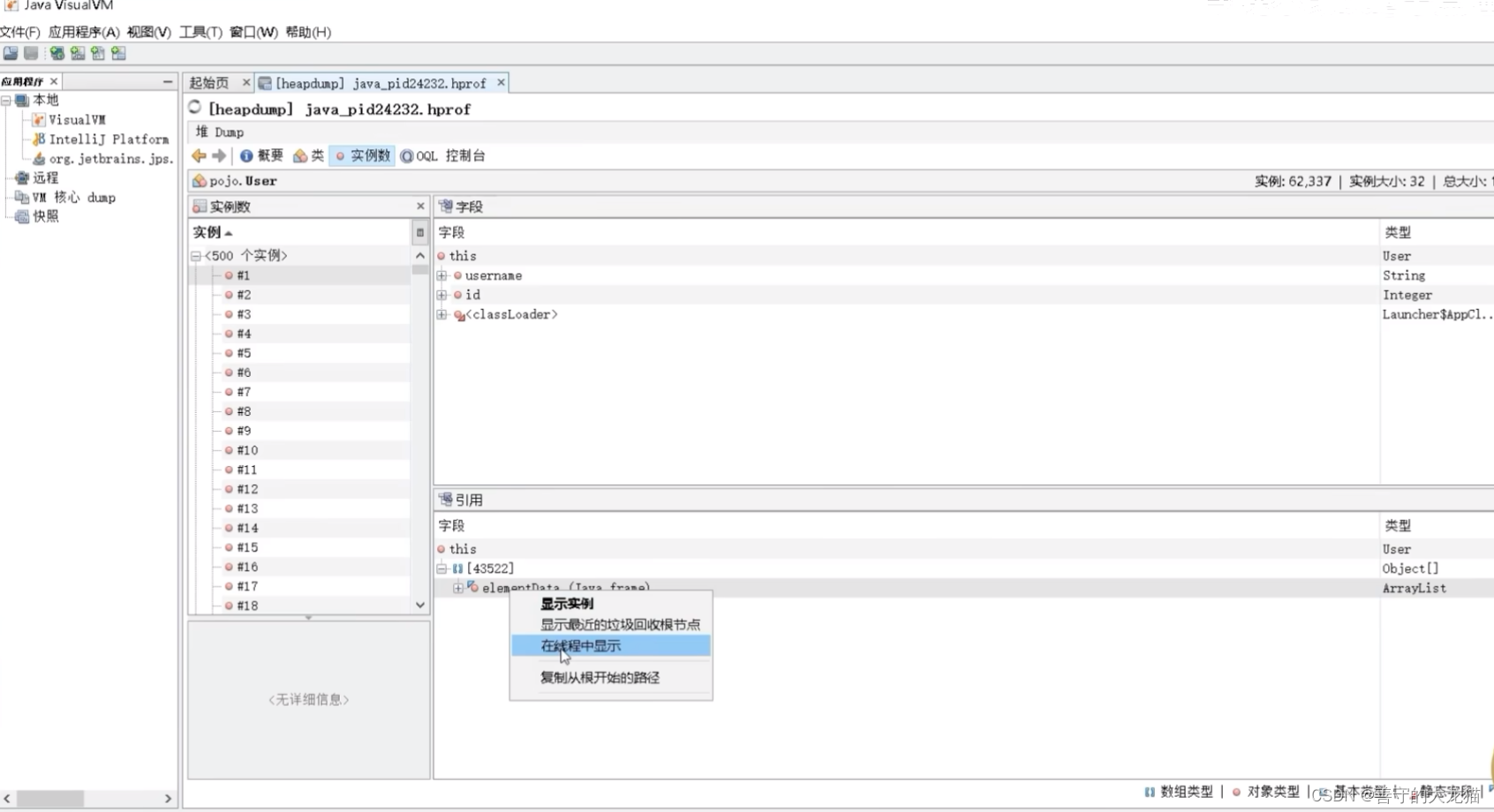Switch to the 起始页 tab
This screenshot has height=812, width=1494.
point(210,83)
